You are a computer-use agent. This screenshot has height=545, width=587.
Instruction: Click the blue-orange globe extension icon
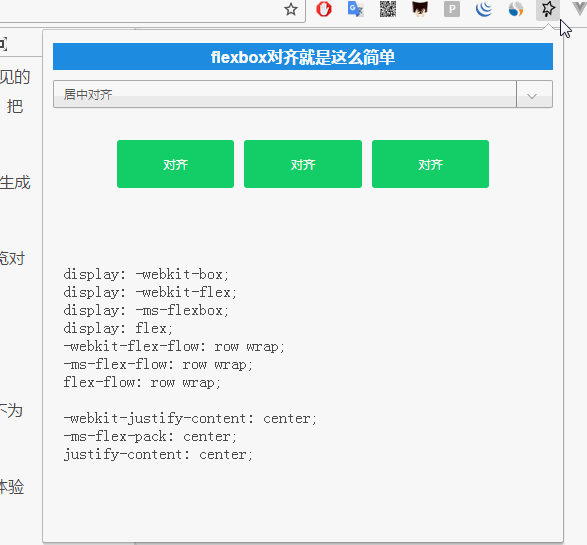pos(516,9)
